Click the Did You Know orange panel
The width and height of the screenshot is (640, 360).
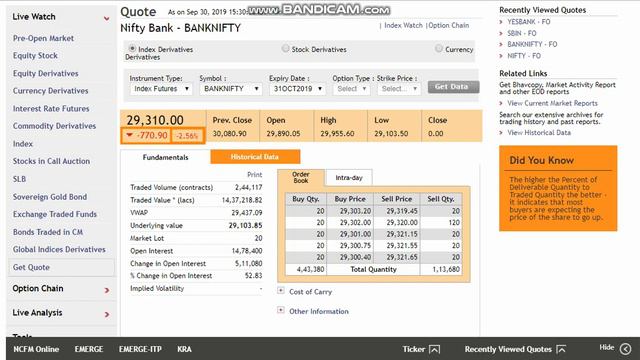tap(558, 188)
